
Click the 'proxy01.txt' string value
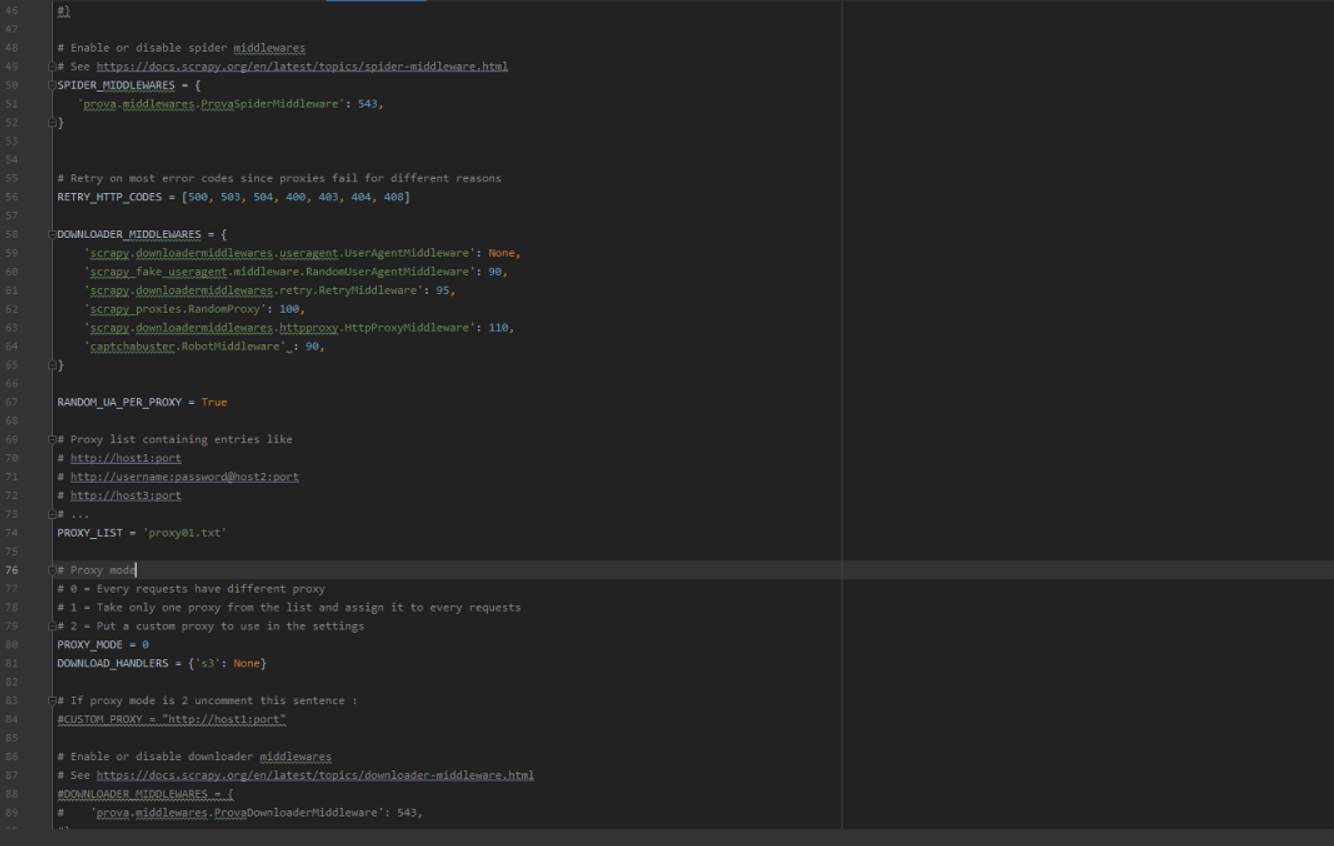[x=186, y=533]
